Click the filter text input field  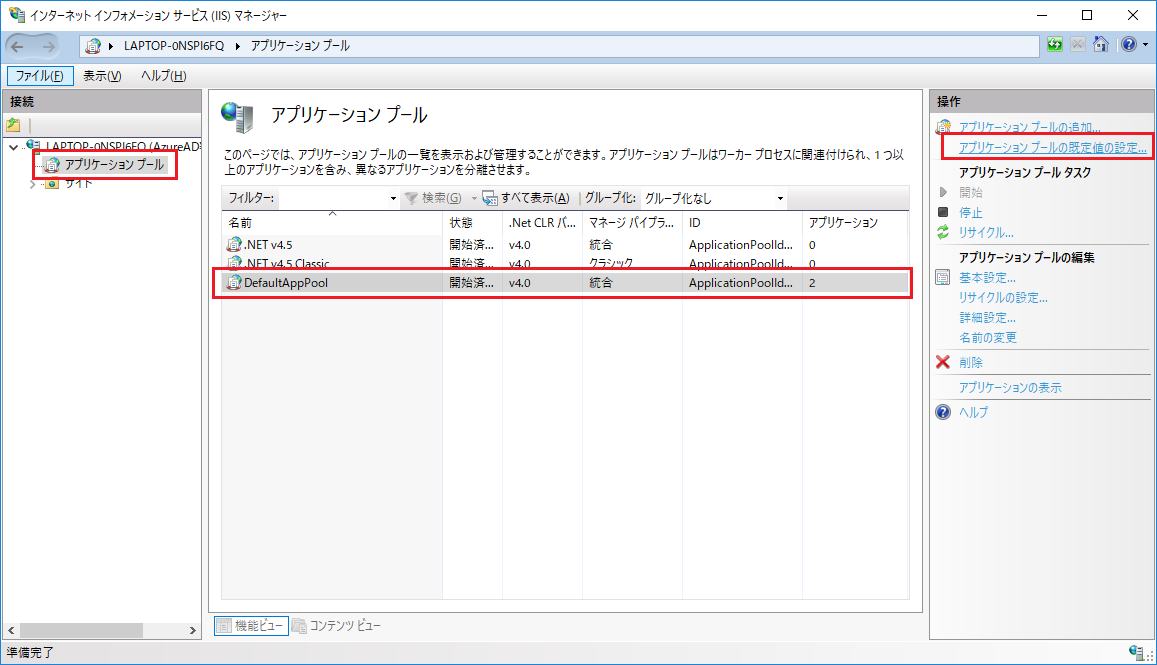[x=334, y=198]
